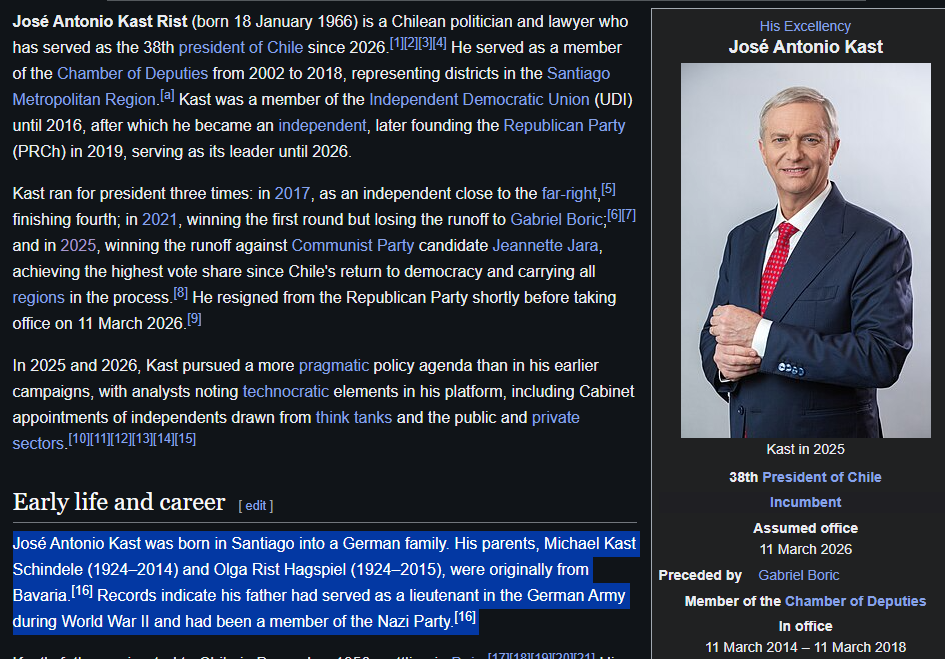Jump to footnote [10] after 'sectors'
945x659 pixels.
coord(79,439)
